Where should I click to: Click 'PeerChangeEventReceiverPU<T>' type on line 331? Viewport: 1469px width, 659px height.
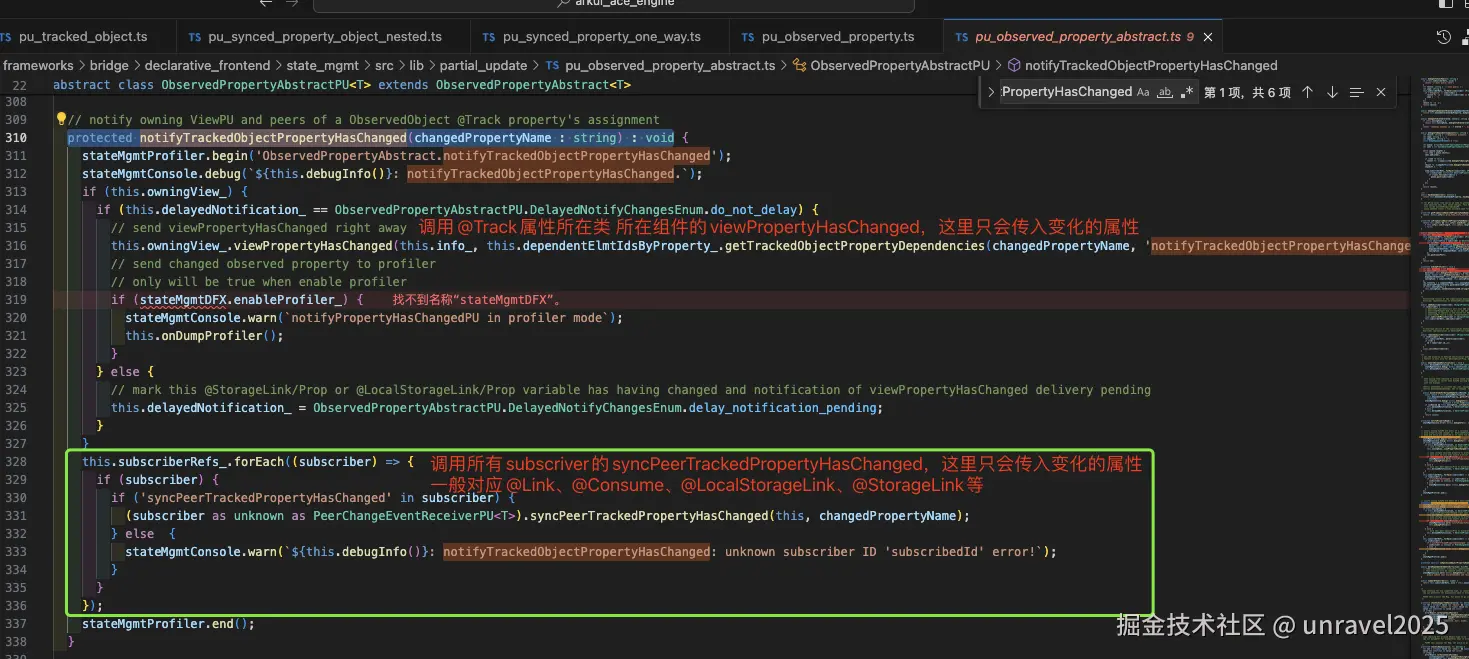415,515
